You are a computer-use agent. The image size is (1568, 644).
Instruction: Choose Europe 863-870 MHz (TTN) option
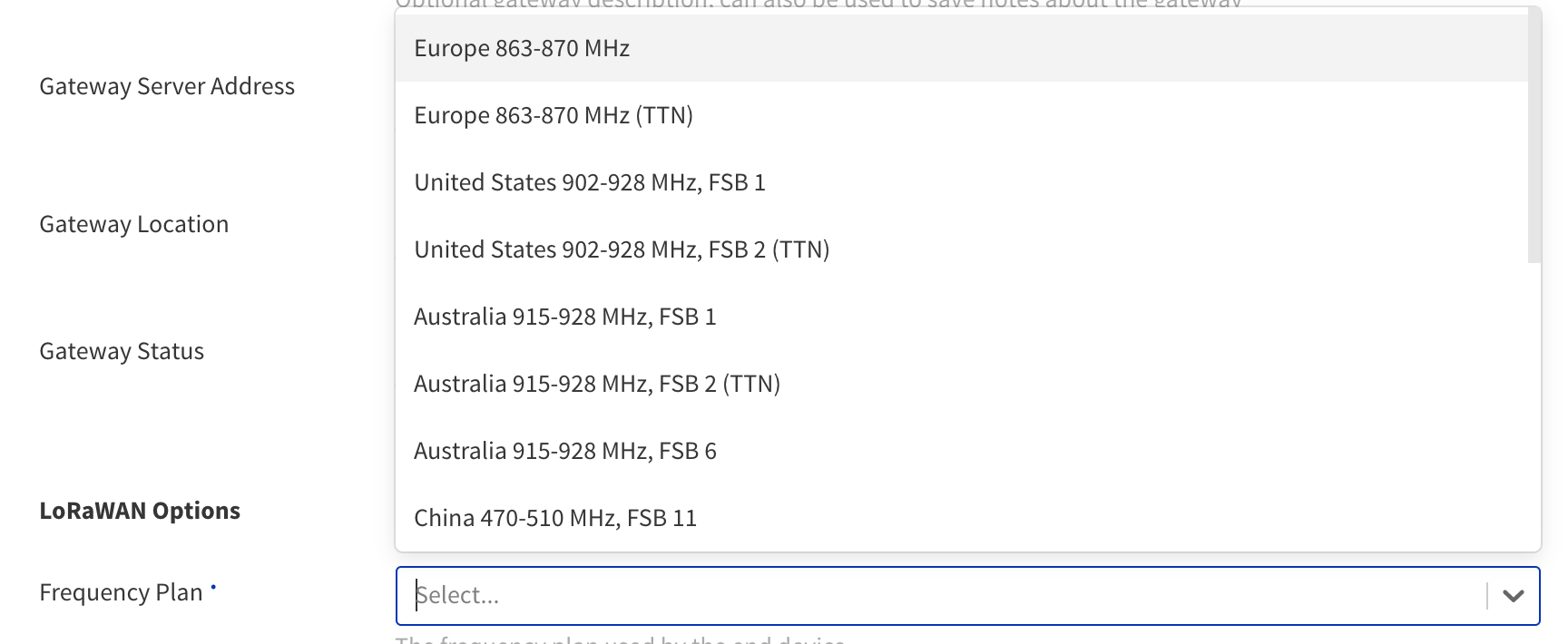(x=554, y=115)
